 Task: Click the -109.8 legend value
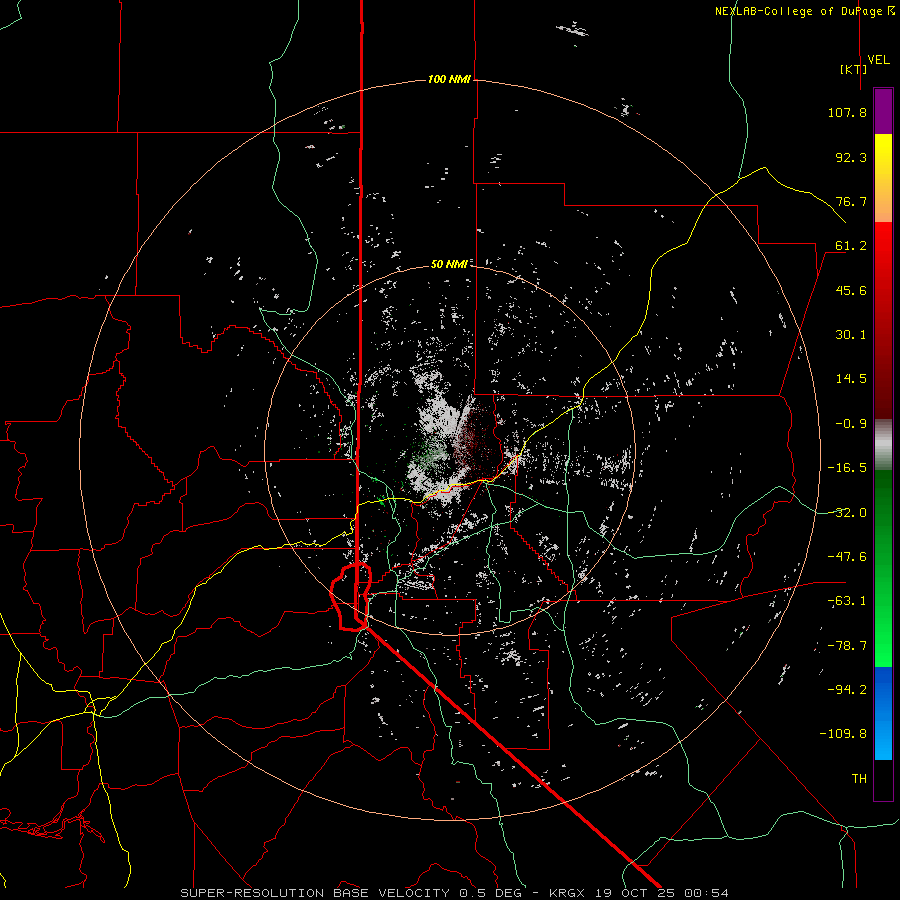coord(843,734)
